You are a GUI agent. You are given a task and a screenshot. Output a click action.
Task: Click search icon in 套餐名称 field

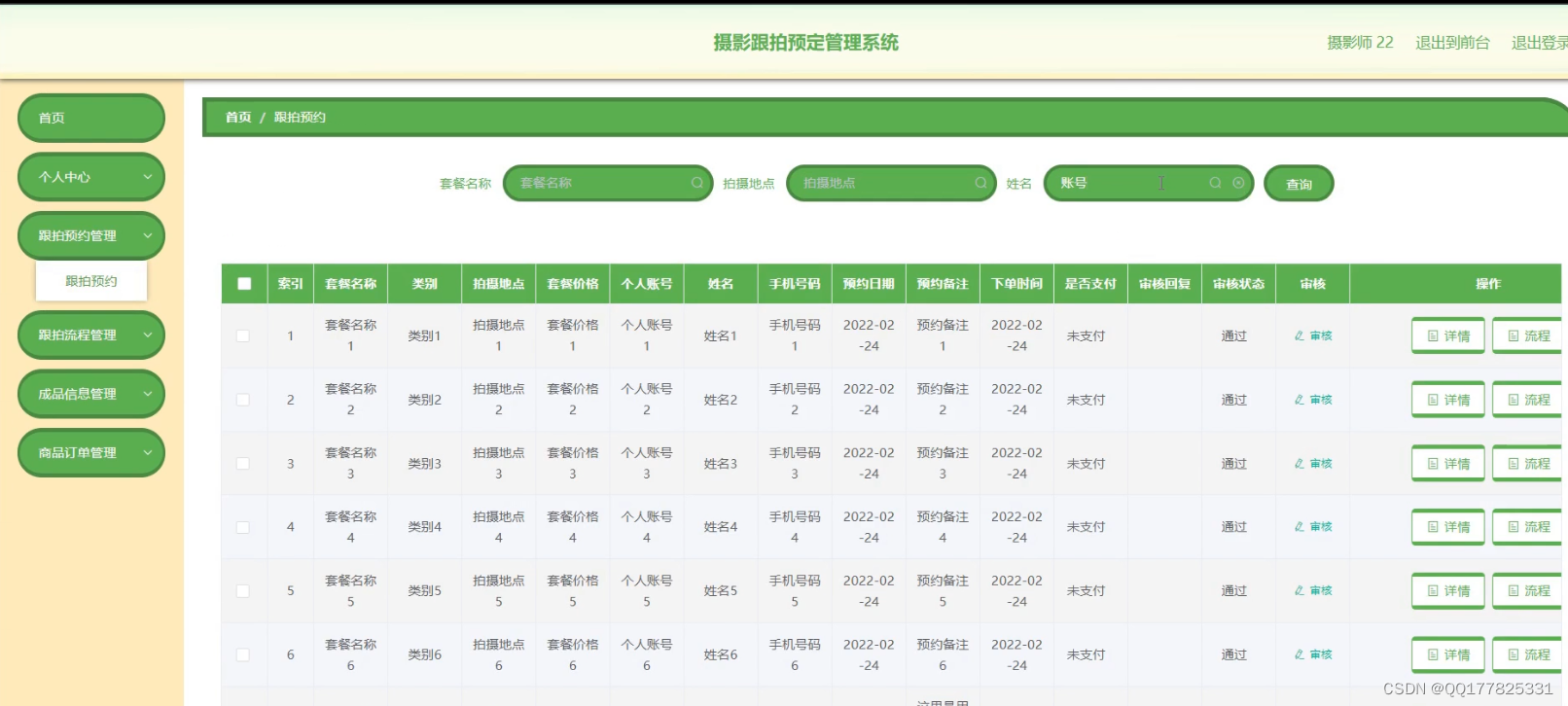tap(697, 183)
